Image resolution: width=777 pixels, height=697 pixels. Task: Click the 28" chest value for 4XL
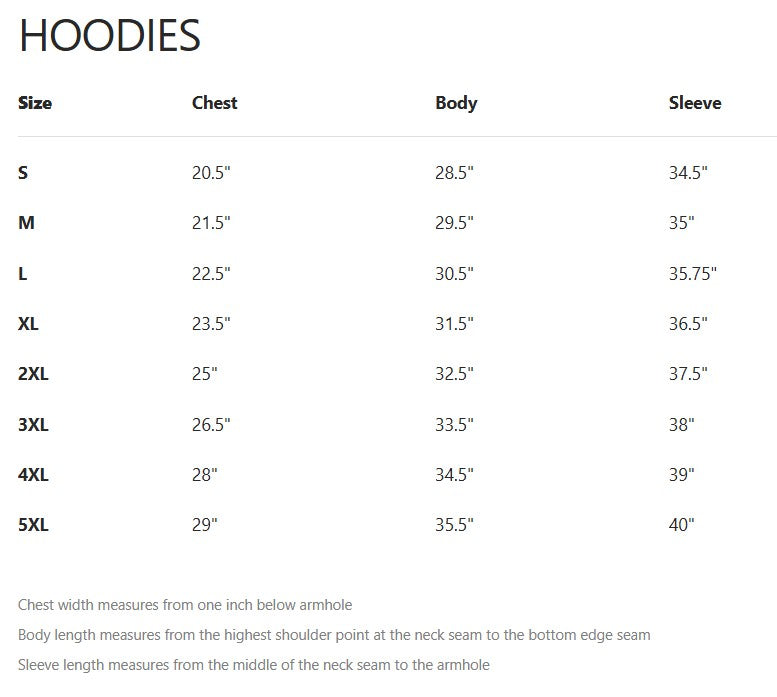click(204, 475)
